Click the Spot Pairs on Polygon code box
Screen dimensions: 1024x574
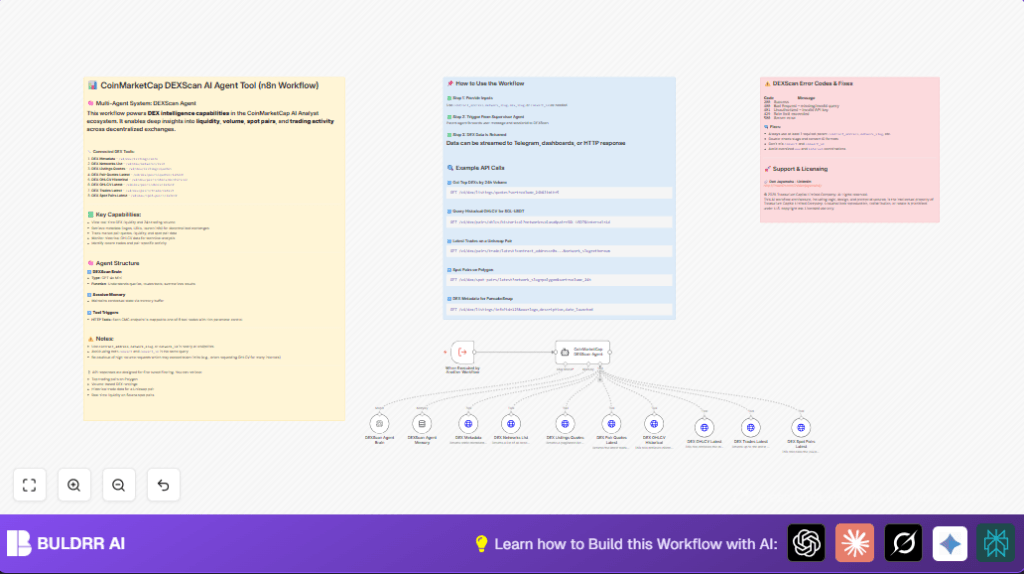[559, 279]
